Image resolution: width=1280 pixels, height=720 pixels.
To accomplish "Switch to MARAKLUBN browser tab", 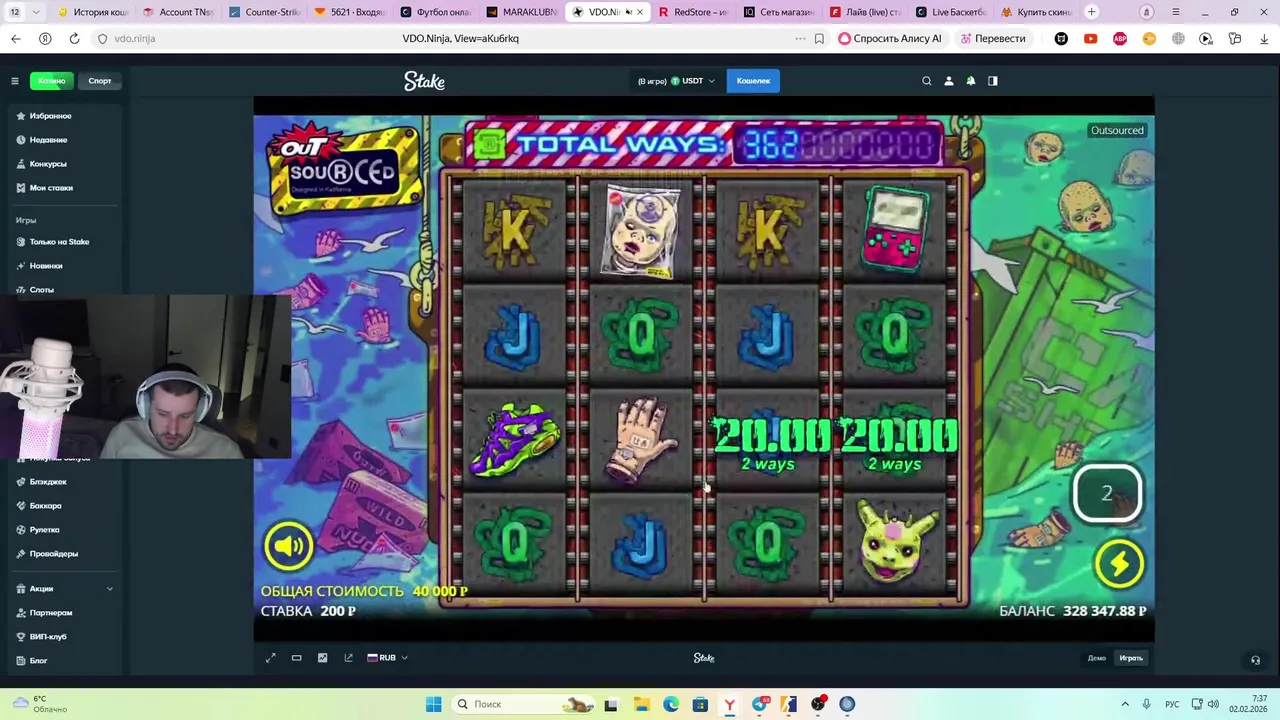I will click(x=521, y=12).
